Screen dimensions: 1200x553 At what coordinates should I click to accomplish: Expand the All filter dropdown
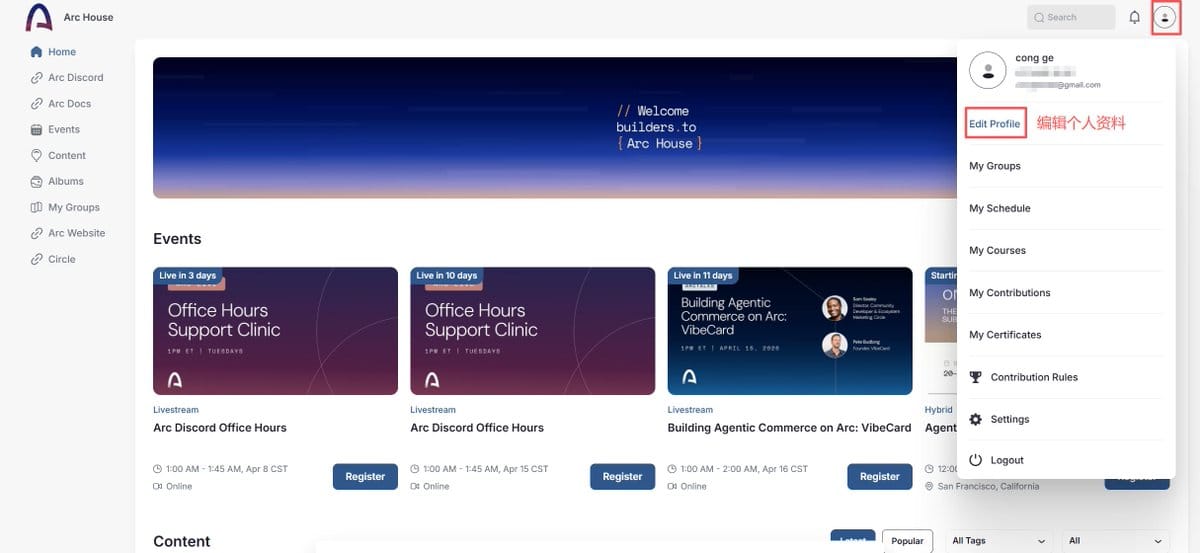[x=1115, y=541]
